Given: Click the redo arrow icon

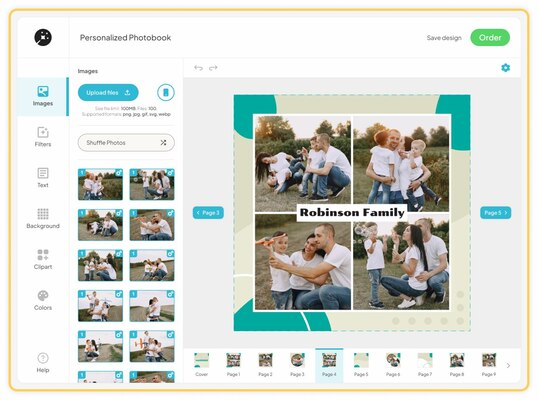Looking at the screenshot, I should (x=213, y=68).
